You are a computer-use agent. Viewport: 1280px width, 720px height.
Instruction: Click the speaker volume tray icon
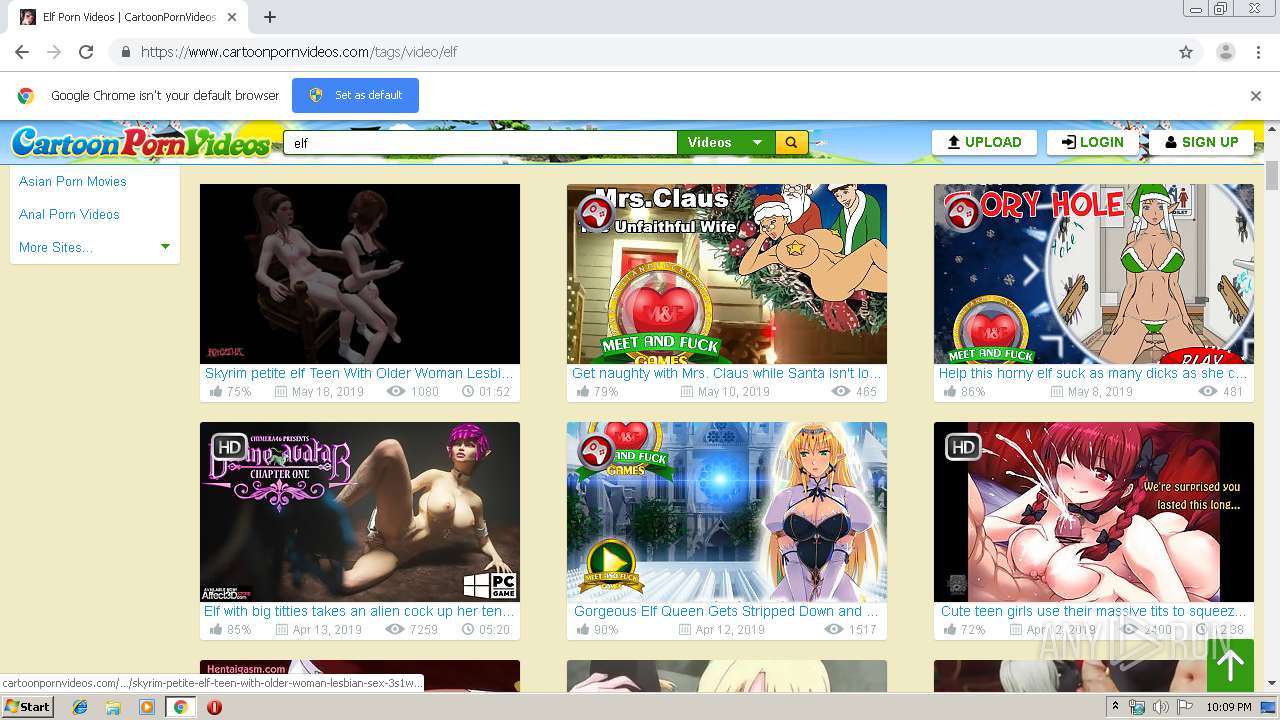(x=1161, y=707)
